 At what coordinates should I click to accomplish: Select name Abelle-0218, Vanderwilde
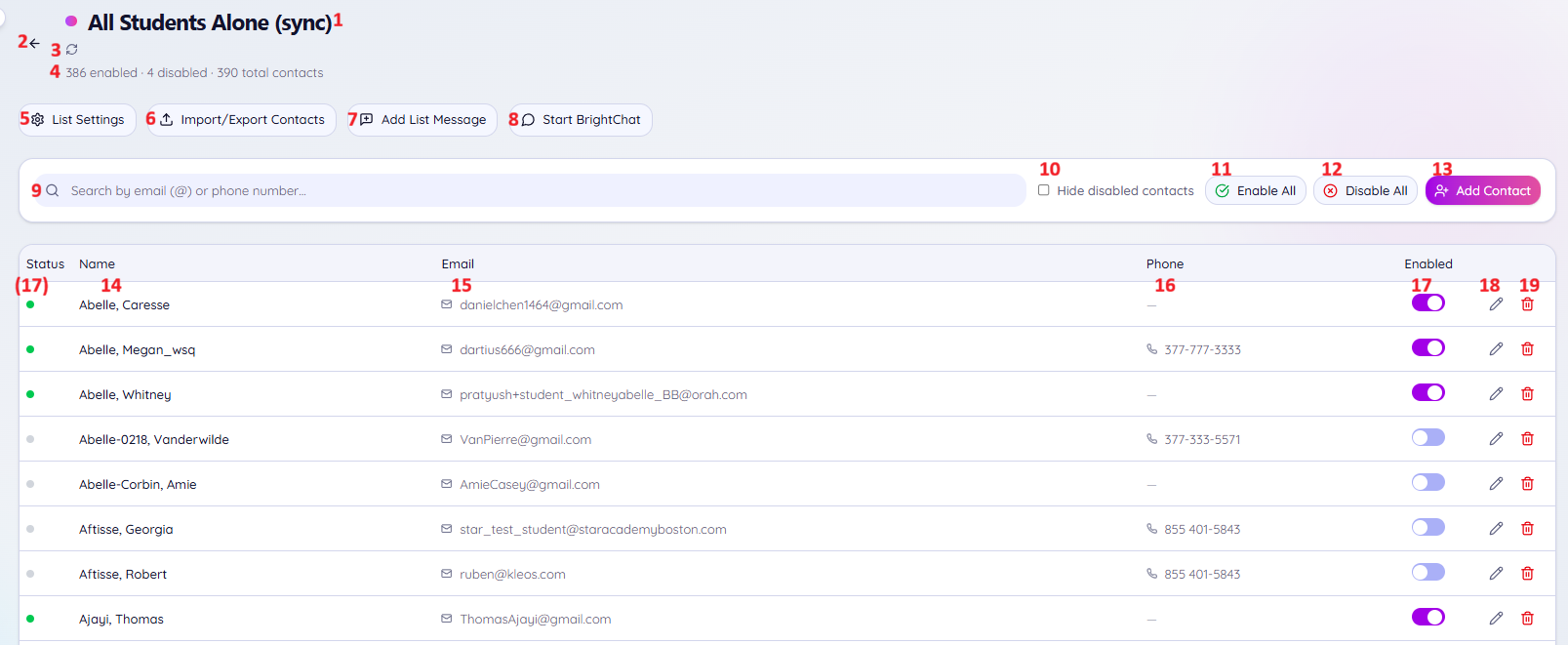(x=154, y=439)
